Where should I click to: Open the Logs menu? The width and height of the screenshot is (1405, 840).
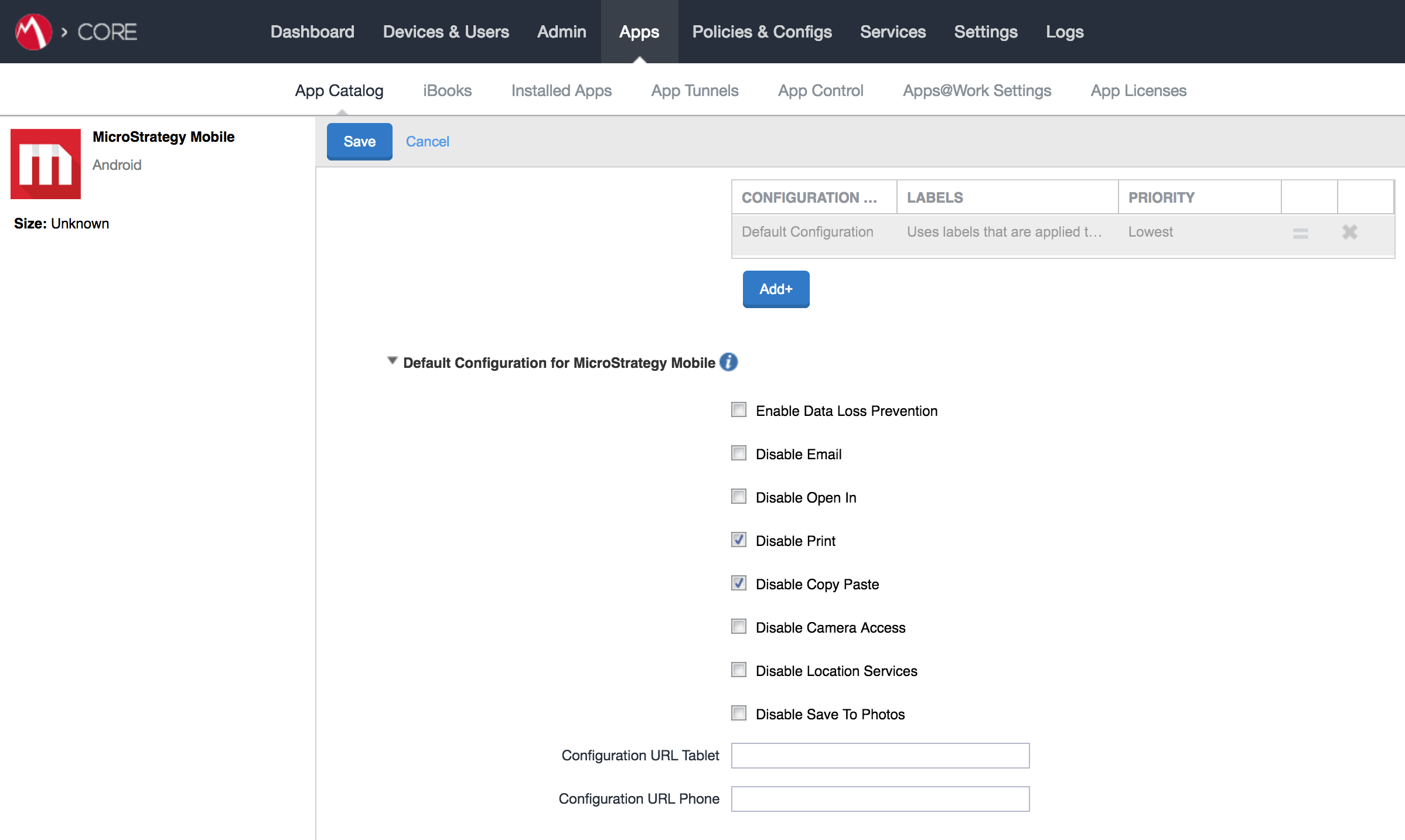pos(1065,32)
